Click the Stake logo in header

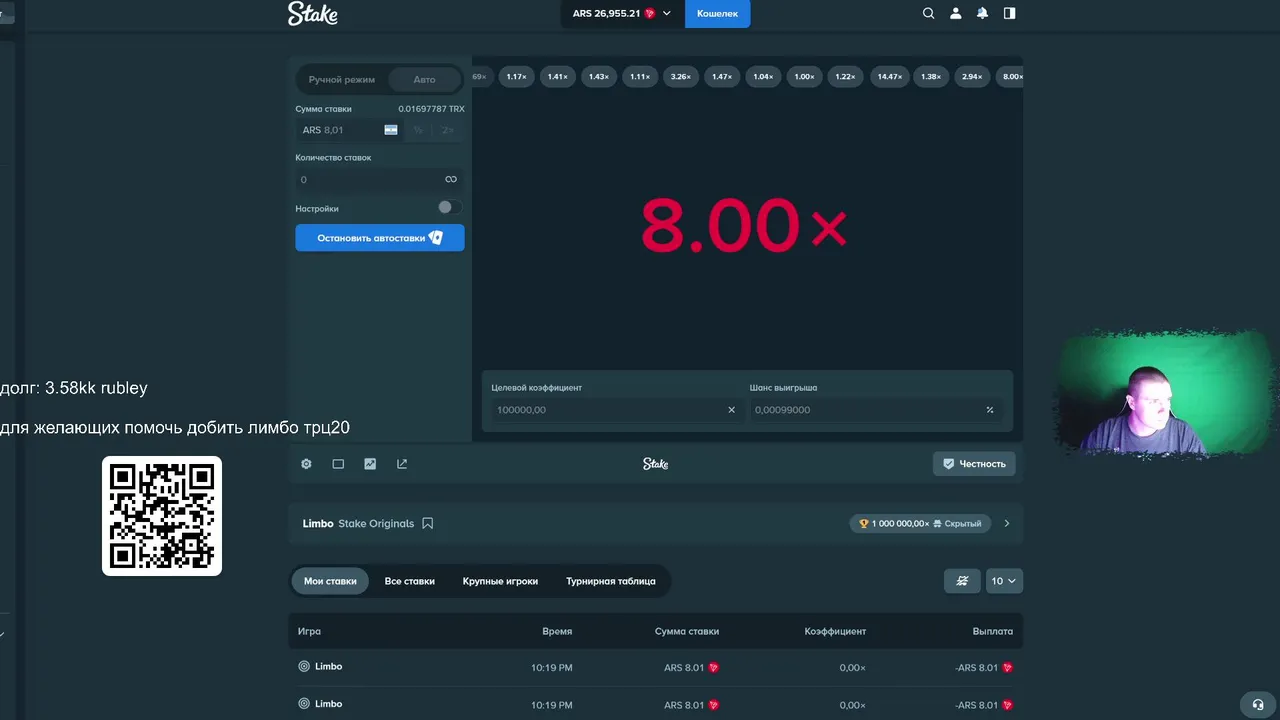point(313,13)
